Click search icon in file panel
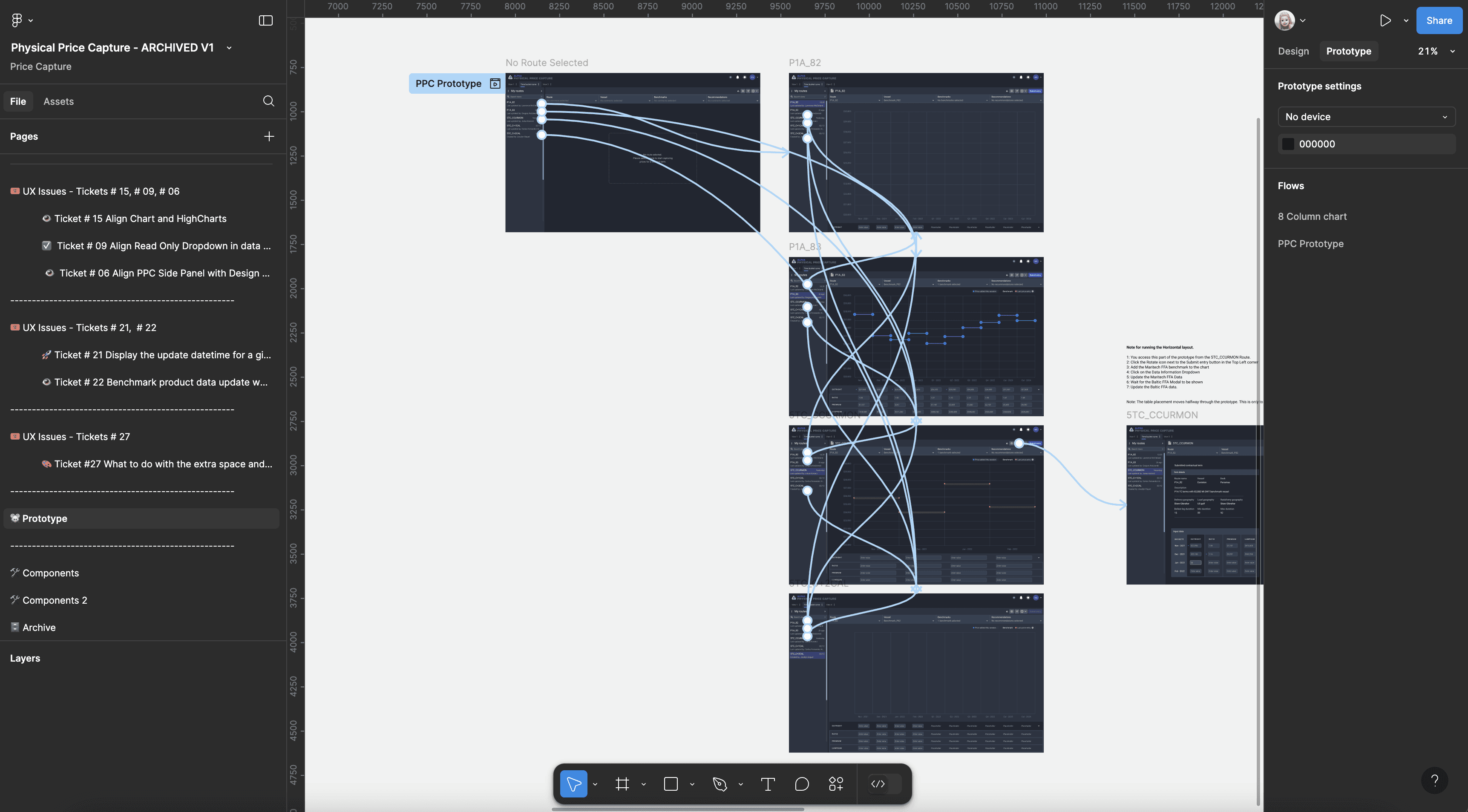1468x812 pixels. click(x=268, y=101)
